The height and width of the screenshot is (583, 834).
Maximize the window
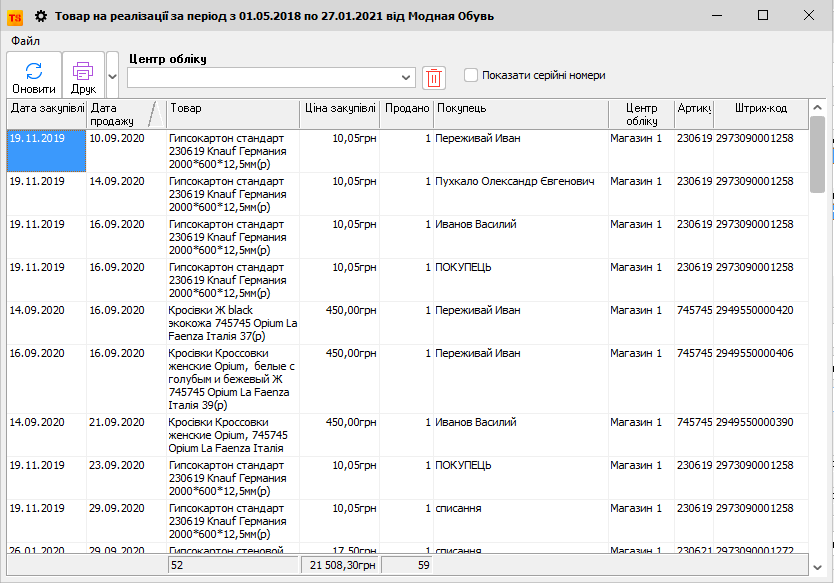[x=763, y=16]
